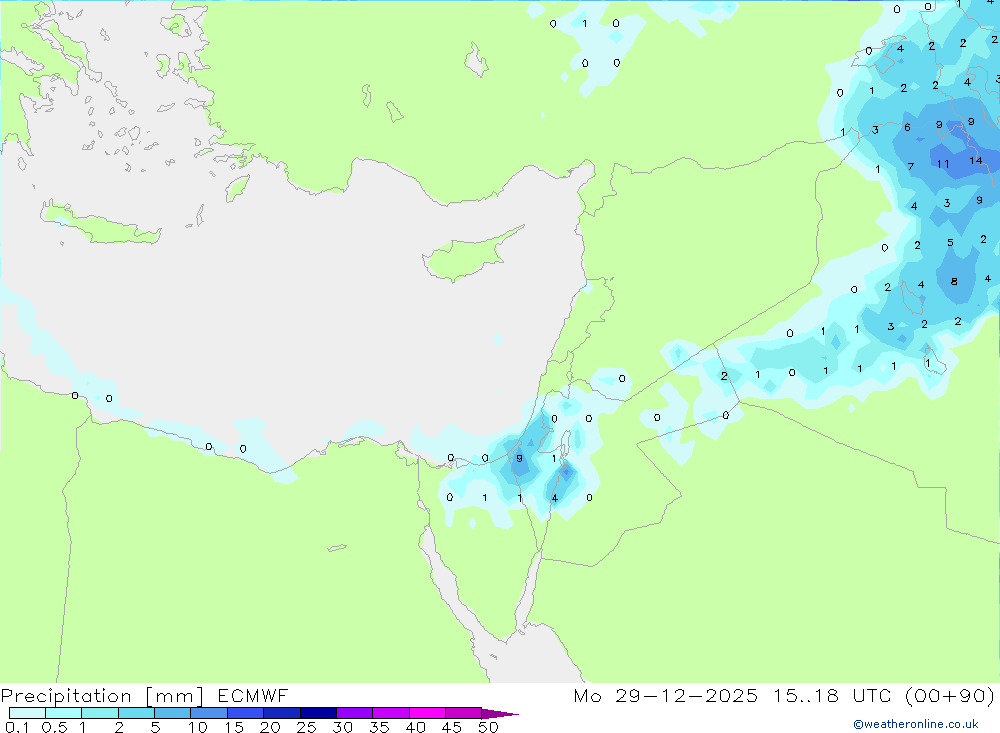
Task: Click the legend label 0.1
Action: (17, 727)
